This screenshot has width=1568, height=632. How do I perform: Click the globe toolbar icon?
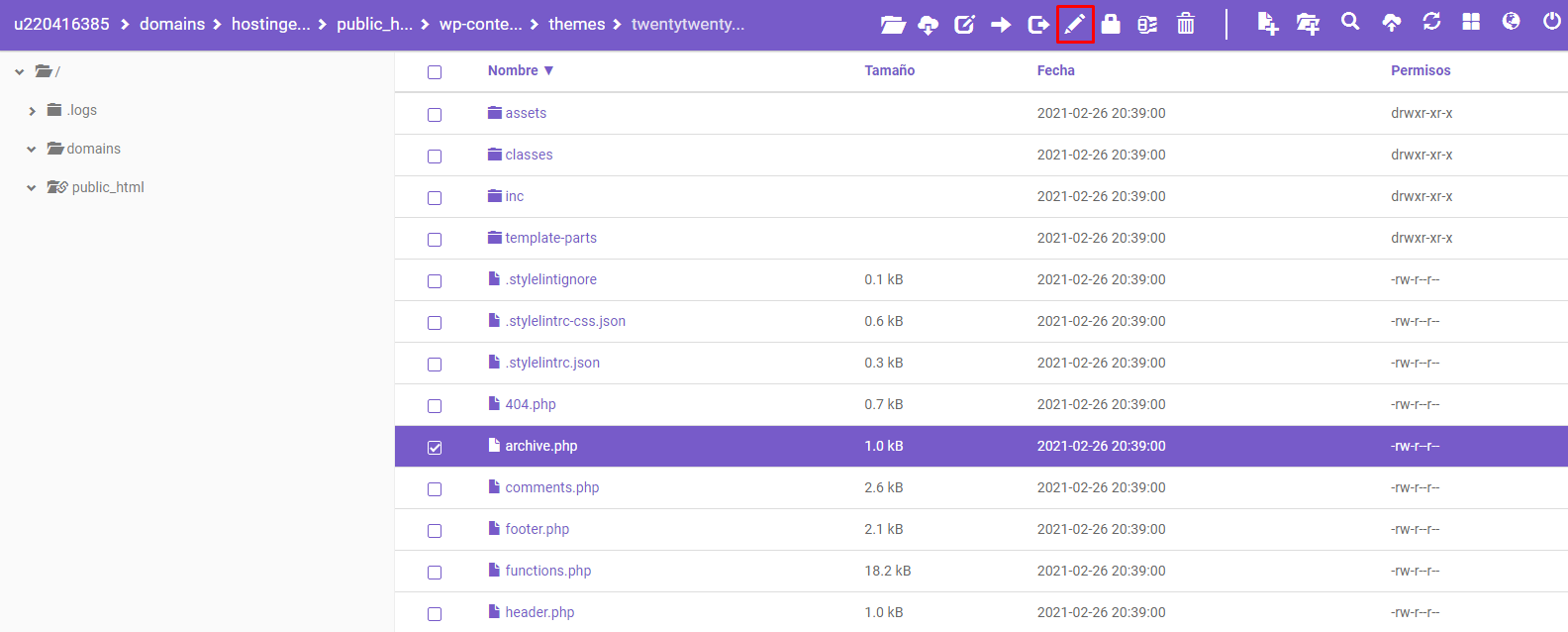tap(1511, 22)
